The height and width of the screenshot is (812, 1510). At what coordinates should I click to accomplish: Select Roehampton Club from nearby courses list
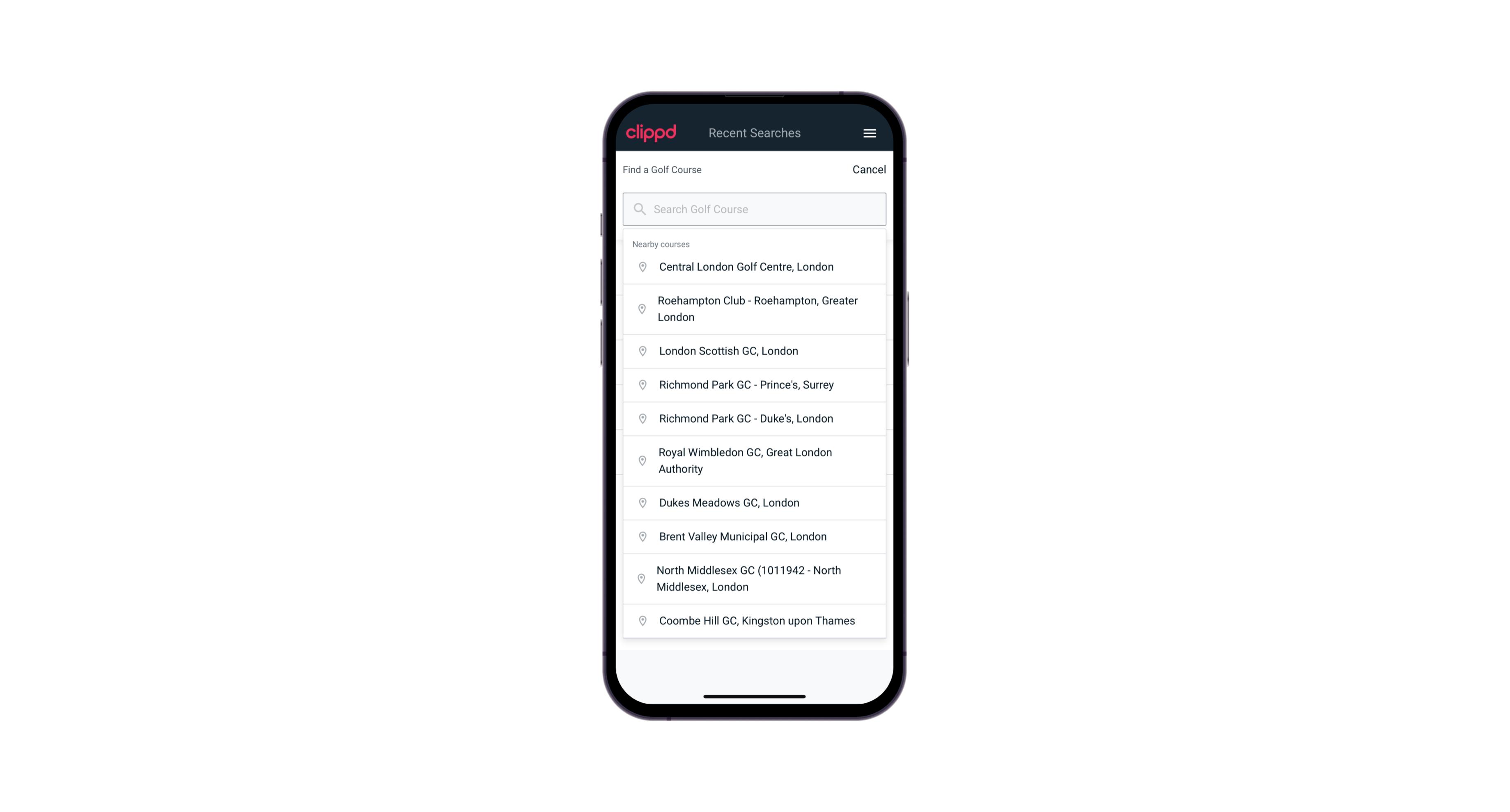point(755,309)
